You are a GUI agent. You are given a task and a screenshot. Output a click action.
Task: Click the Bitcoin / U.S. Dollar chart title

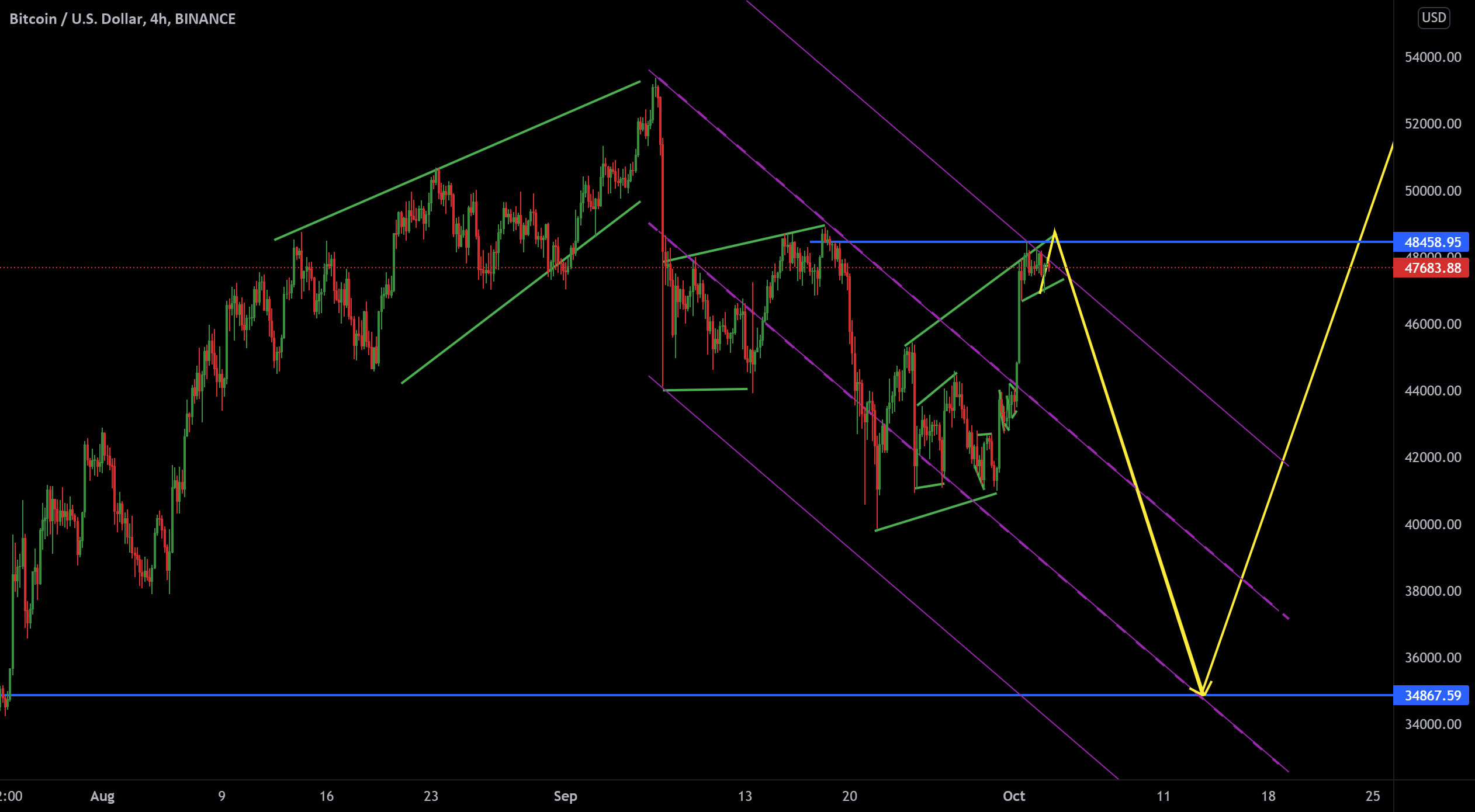coord(122,19)
